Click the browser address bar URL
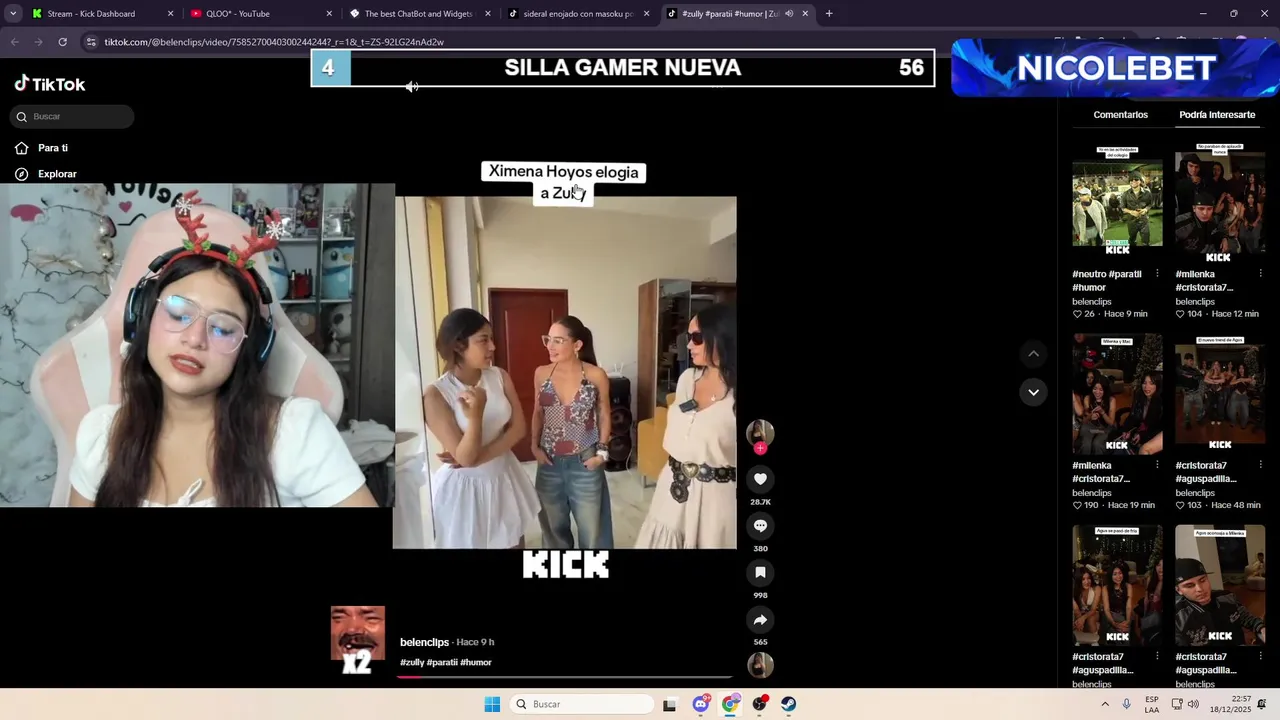 point(274,42)
